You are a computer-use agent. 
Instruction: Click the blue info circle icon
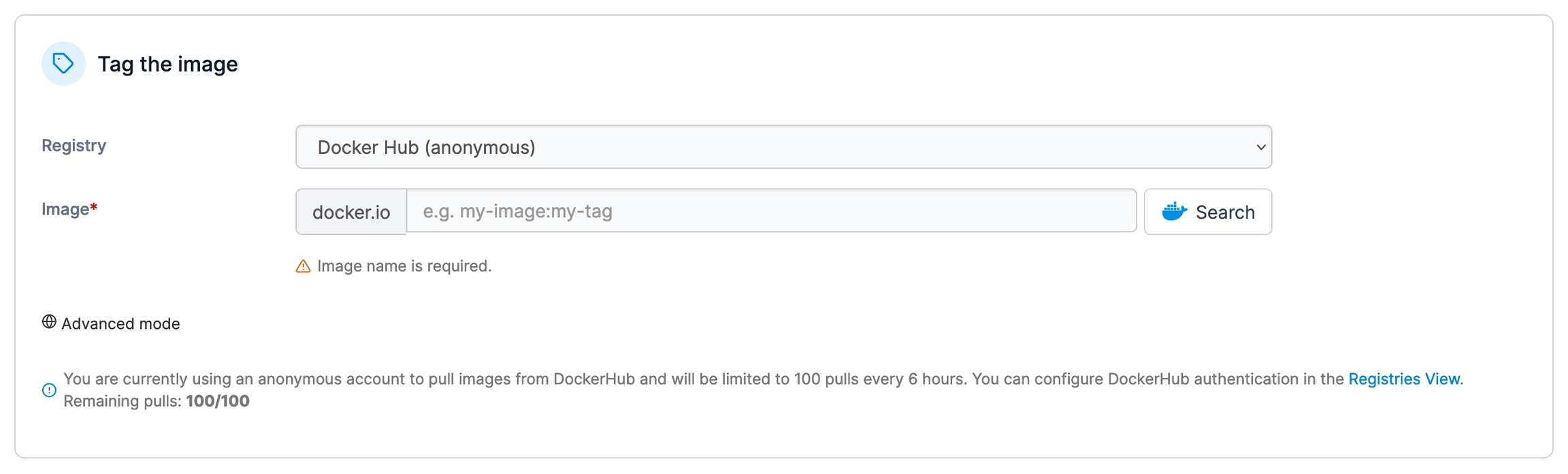[49, 390]
